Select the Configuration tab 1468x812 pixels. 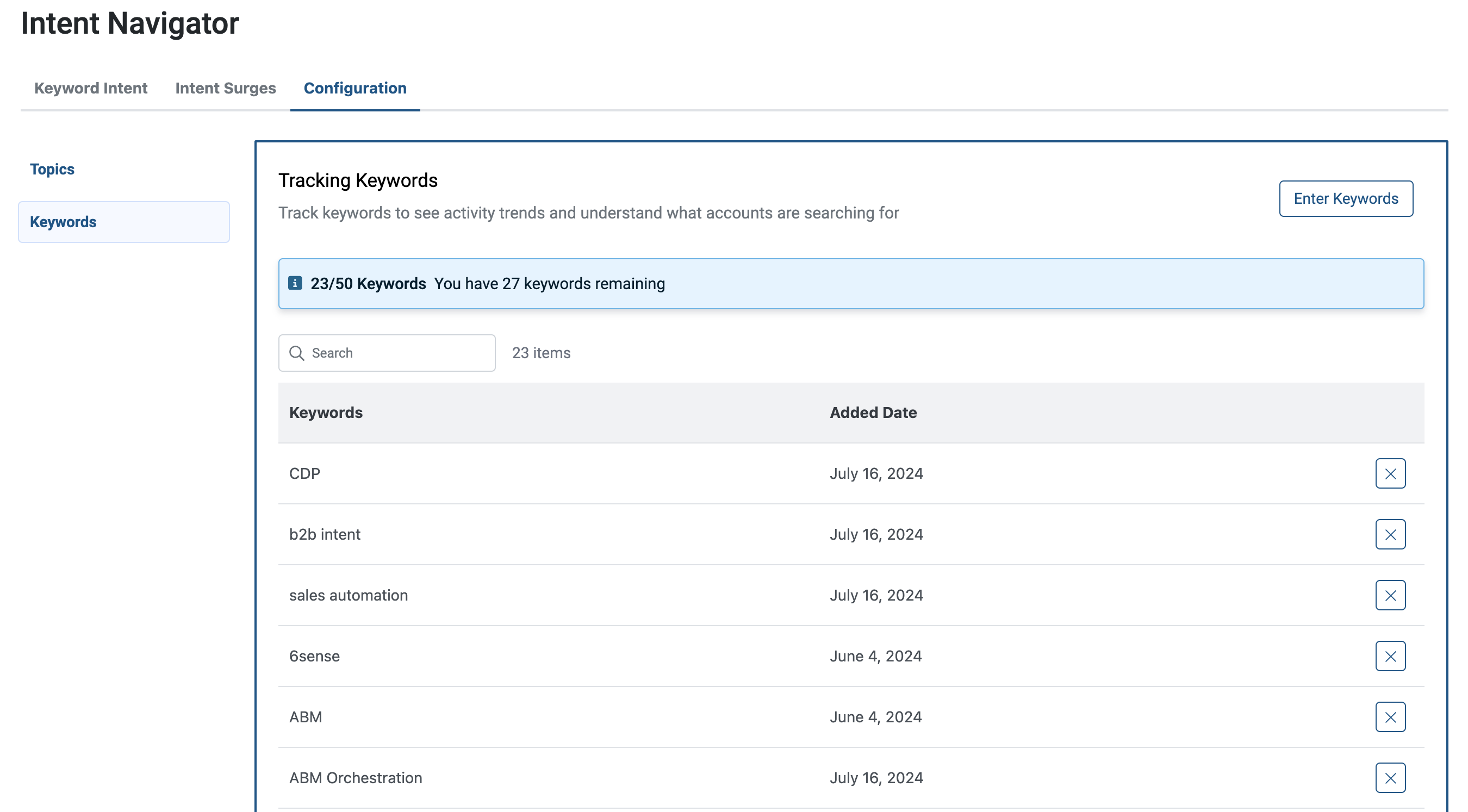(x=355, y=89)
